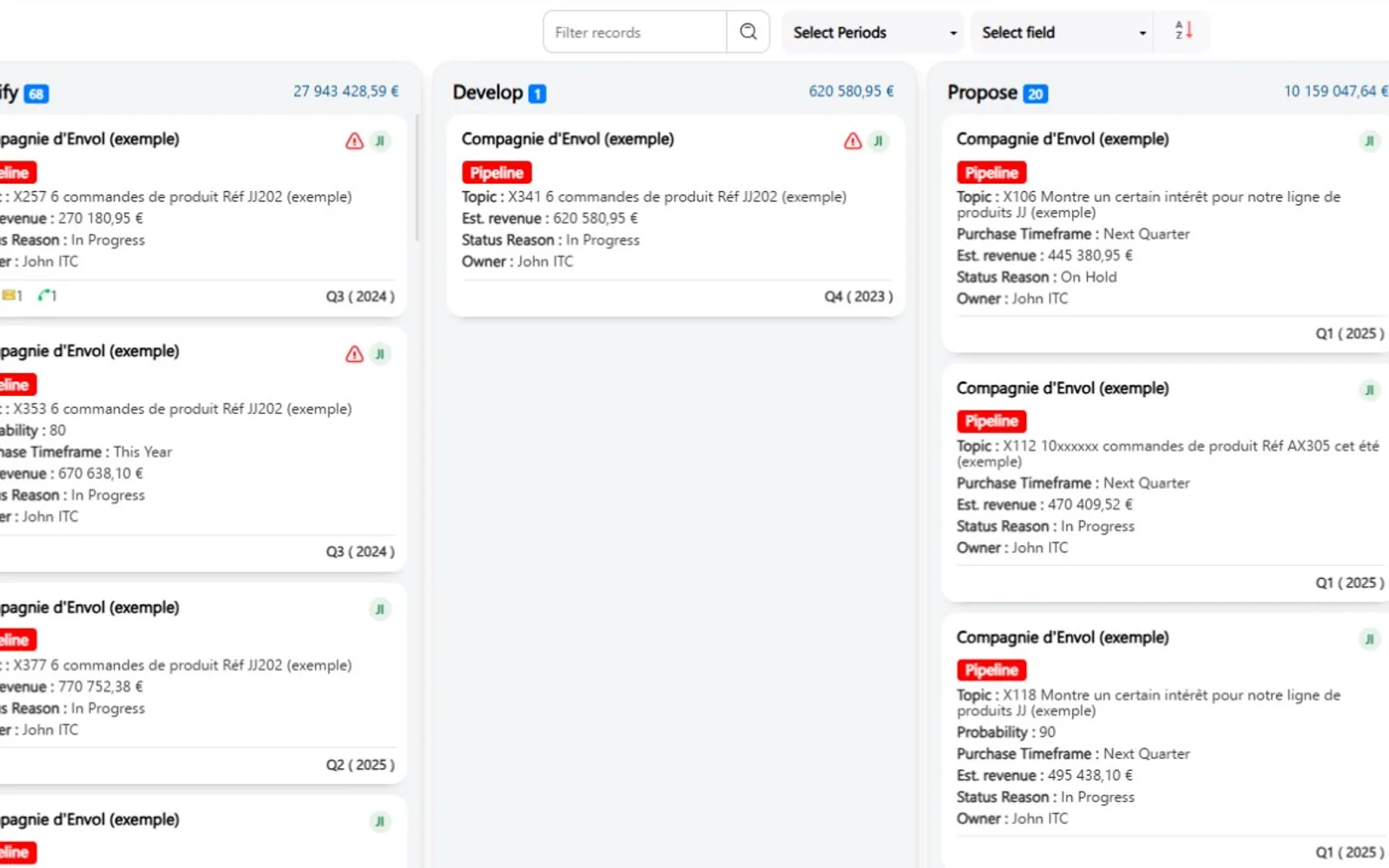Open the Compagnie d'Envol title on X106 card
Screen dimensions: 1389x868
[x=1063, y=139]
